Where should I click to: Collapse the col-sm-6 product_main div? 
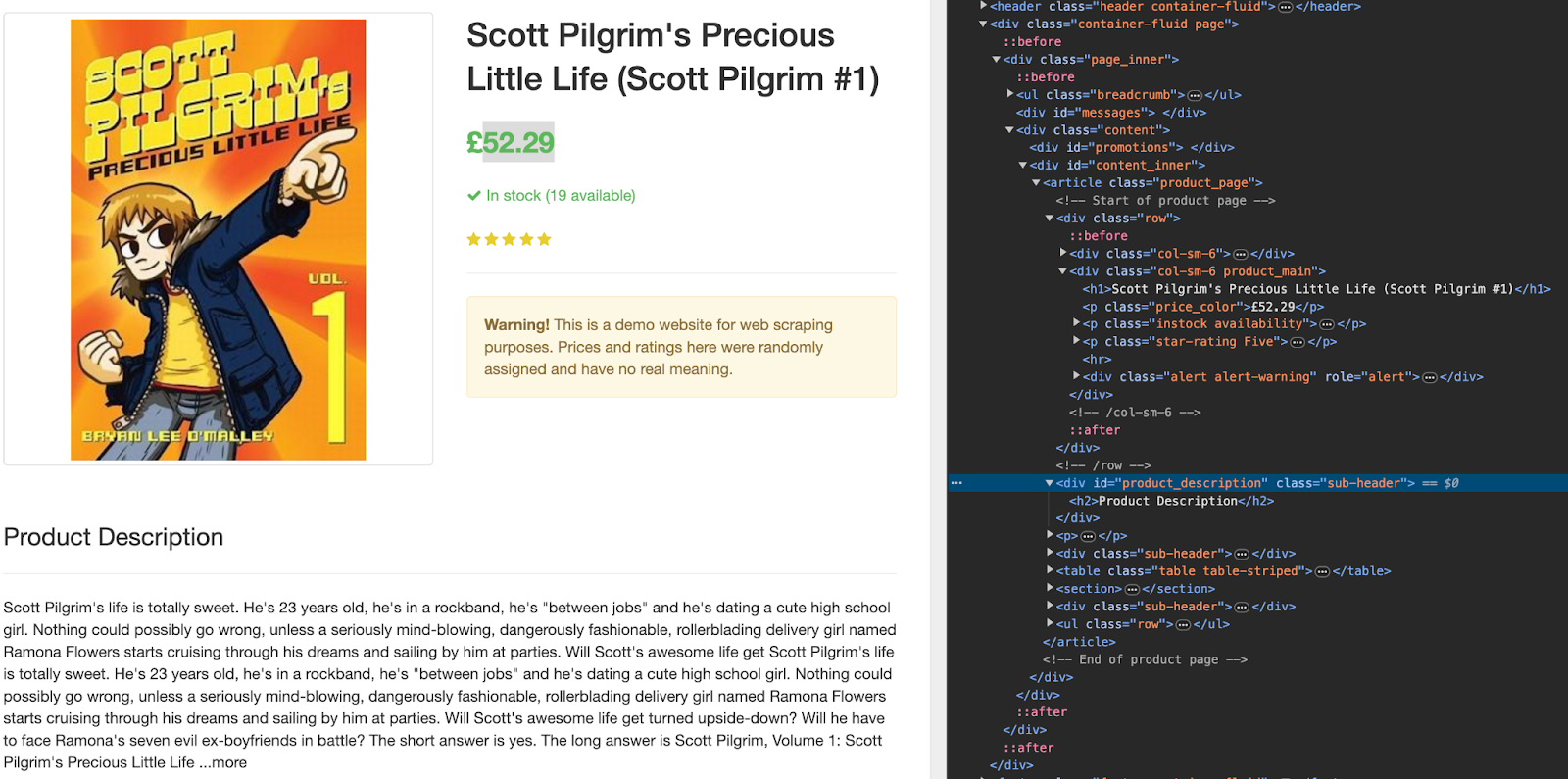point(1062,270)
